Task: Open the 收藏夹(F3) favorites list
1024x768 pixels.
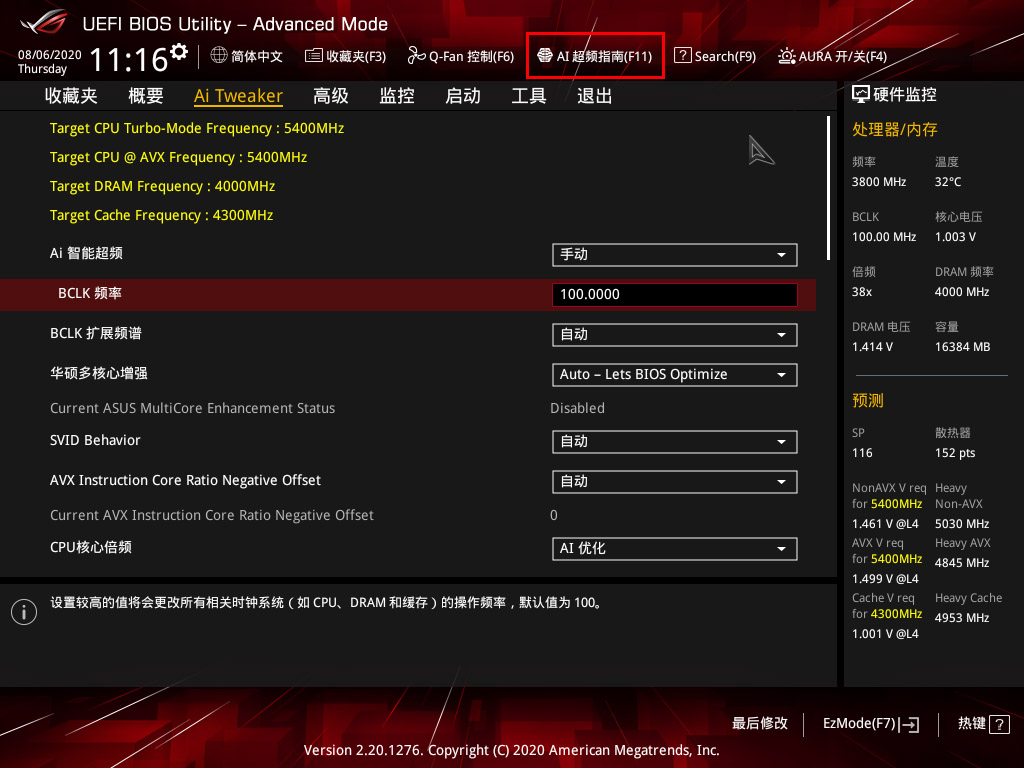Action: [345, 56]
